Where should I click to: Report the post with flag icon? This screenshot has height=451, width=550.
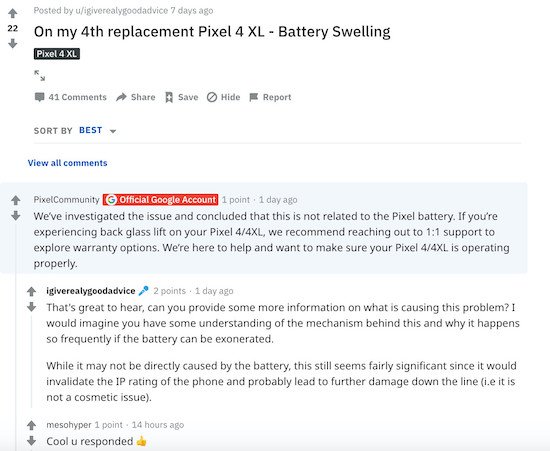270,97
